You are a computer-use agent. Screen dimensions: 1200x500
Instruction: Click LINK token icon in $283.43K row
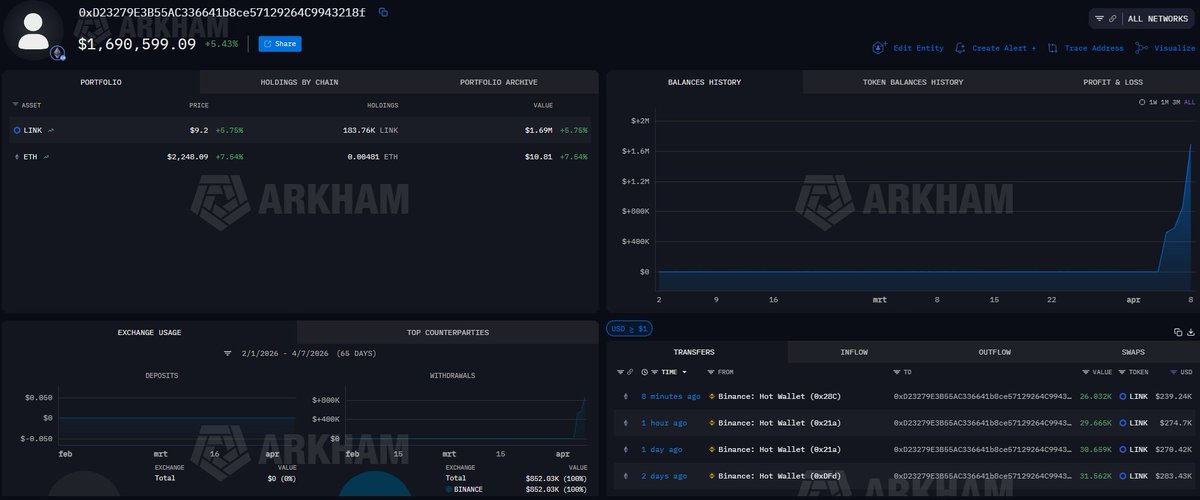(x=1123, y=476)
